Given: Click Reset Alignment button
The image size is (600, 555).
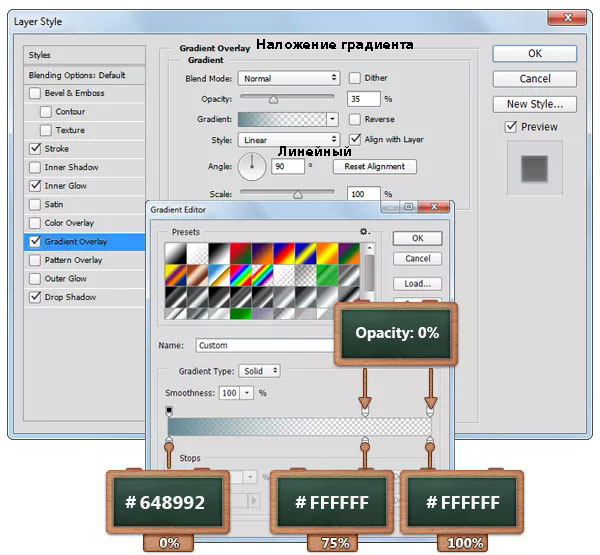Looking at the screenshot, I should (374, 166).
